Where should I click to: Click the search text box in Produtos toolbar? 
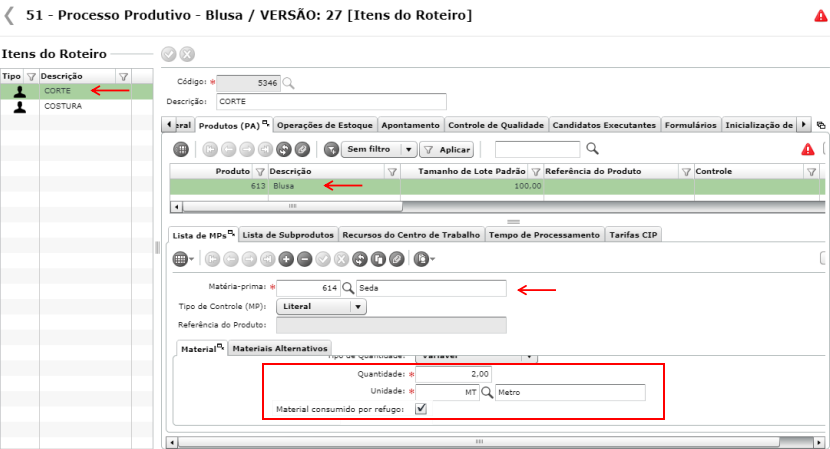[x=537, y=150]
